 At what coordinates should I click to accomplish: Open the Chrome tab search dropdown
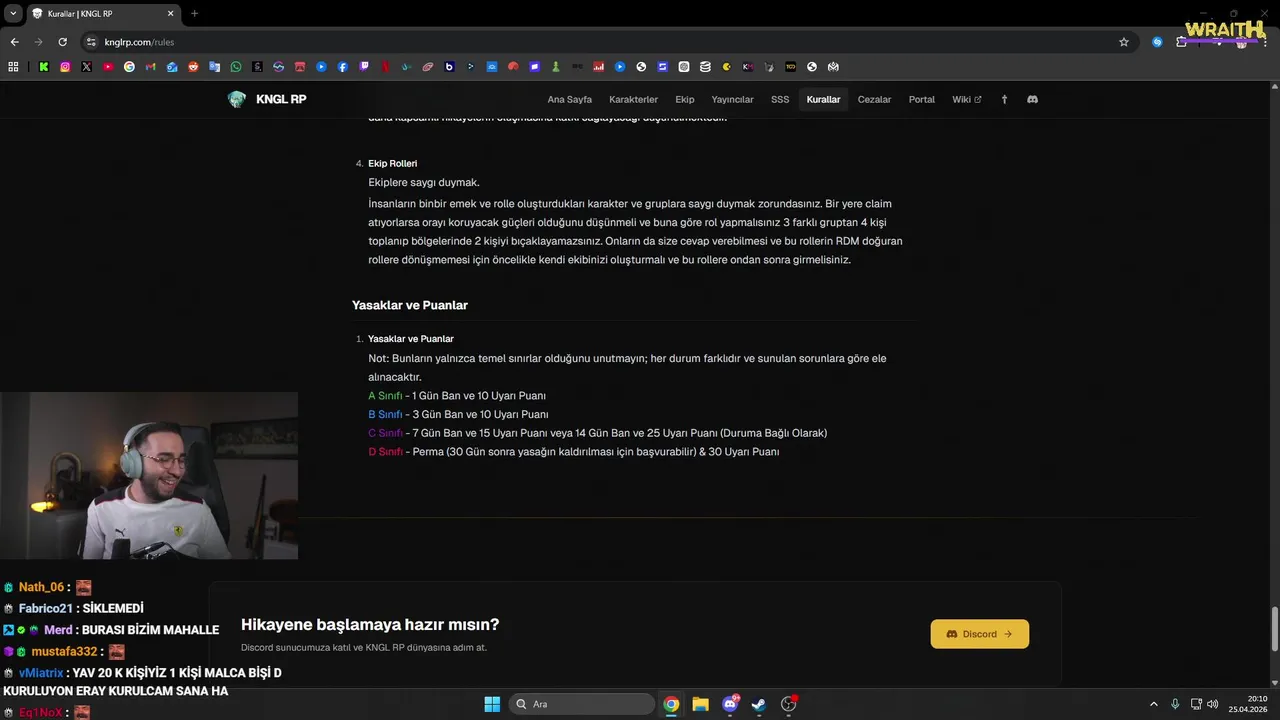click(x=13, y=13)
